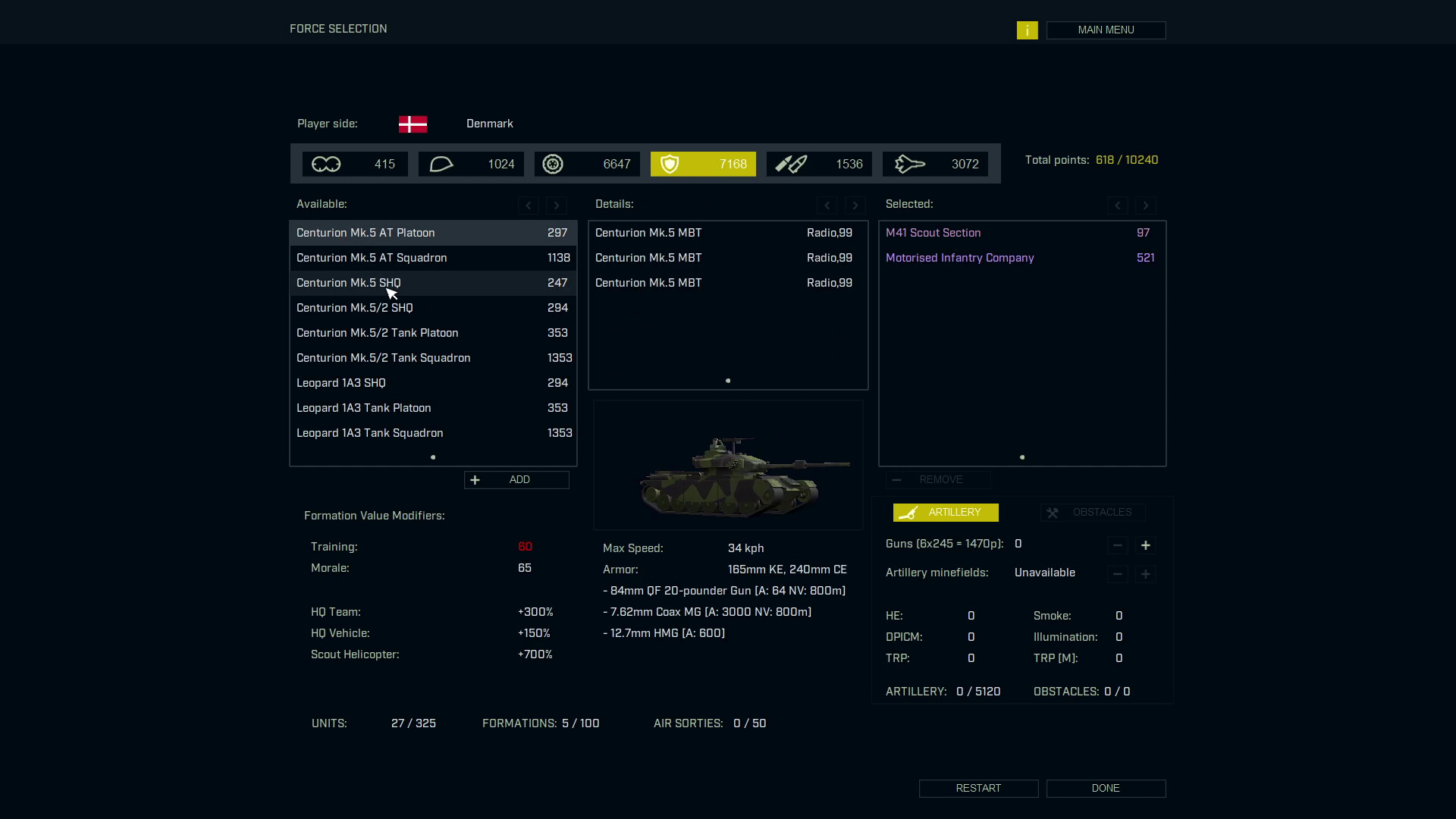Increase the Guns count with the plus stepper

[x=1146, y=544]
